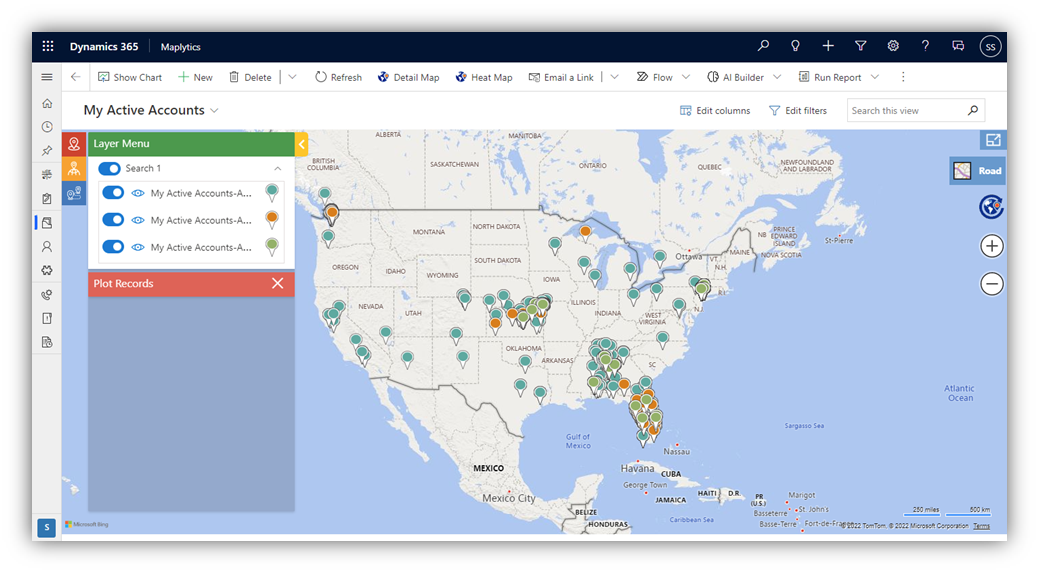Viewport: 1039px width, 573px height.
Task: Click New in command bar
Action: [x=195, y=77]
